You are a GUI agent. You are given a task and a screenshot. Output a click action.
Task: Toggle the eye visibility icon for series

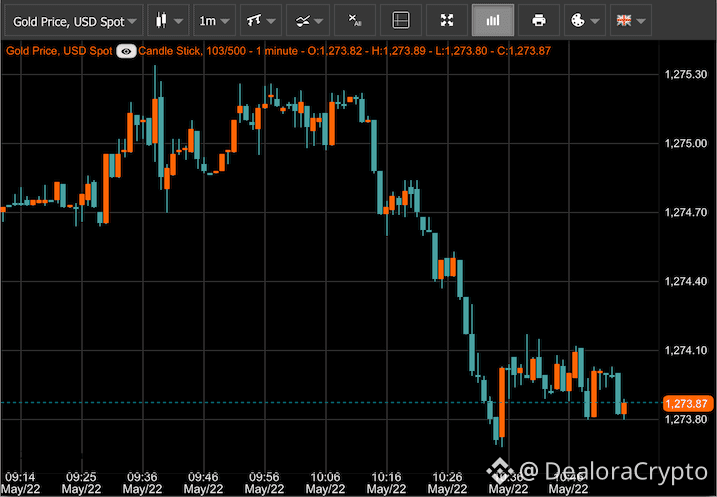[x=126, y=51]
